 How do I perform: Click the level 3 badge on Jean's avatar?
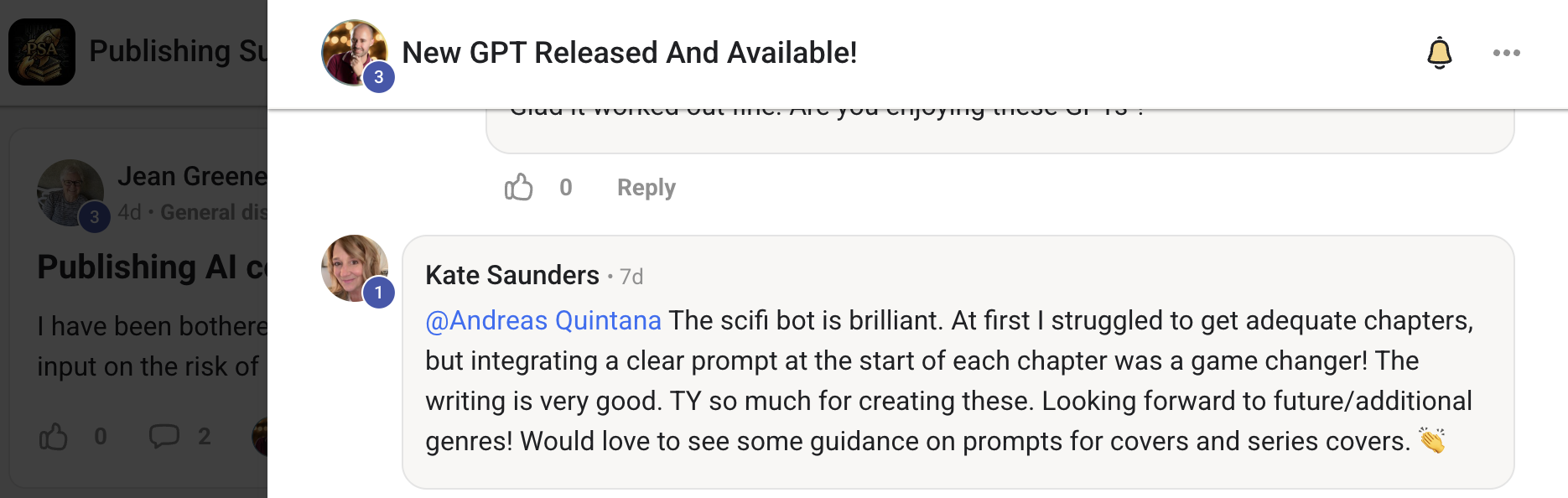coord(95,217)
